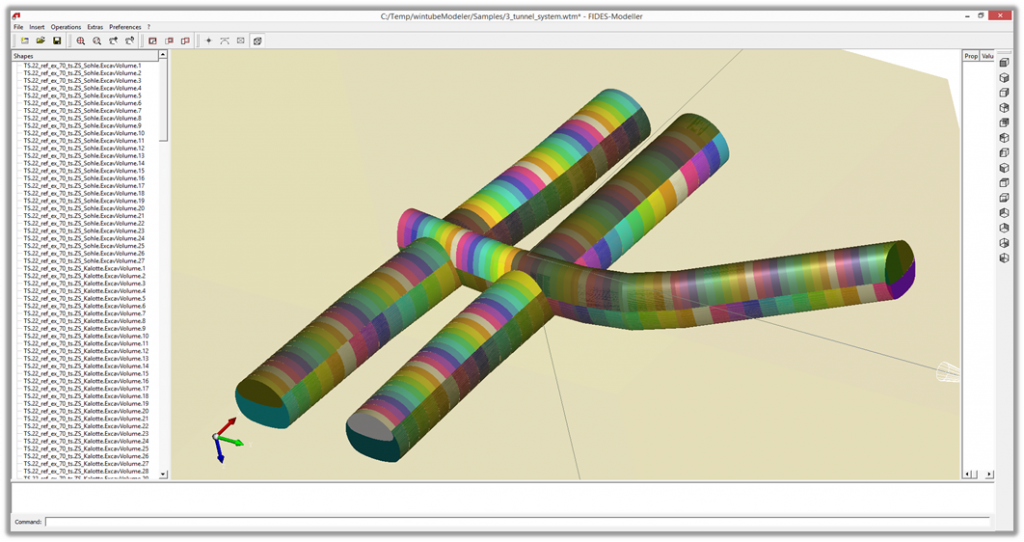Select shape ZS_Sohle.ExcavVolume.1 in the list

point(82,66)
